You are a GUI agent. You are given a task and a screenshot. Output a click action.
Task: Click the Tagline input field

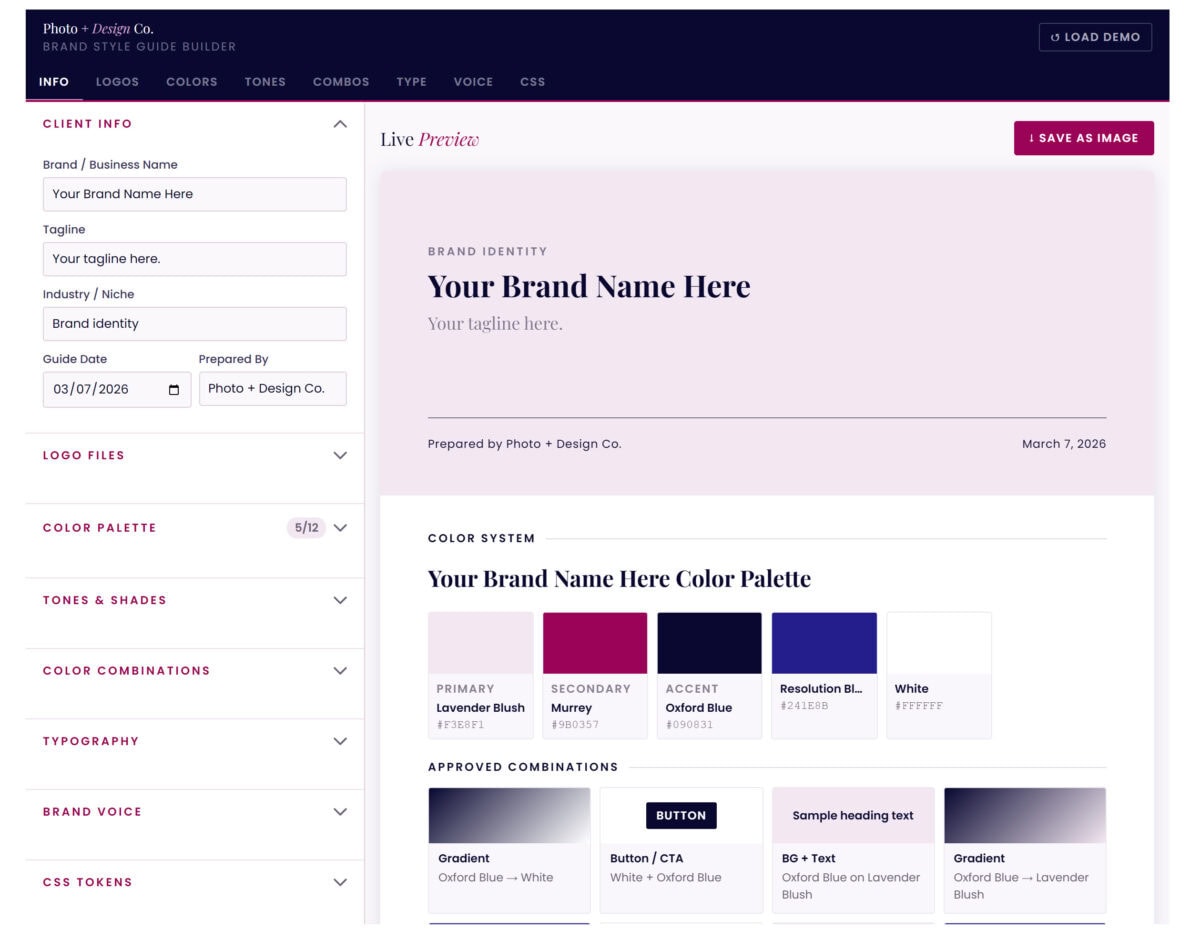(194, 259)
